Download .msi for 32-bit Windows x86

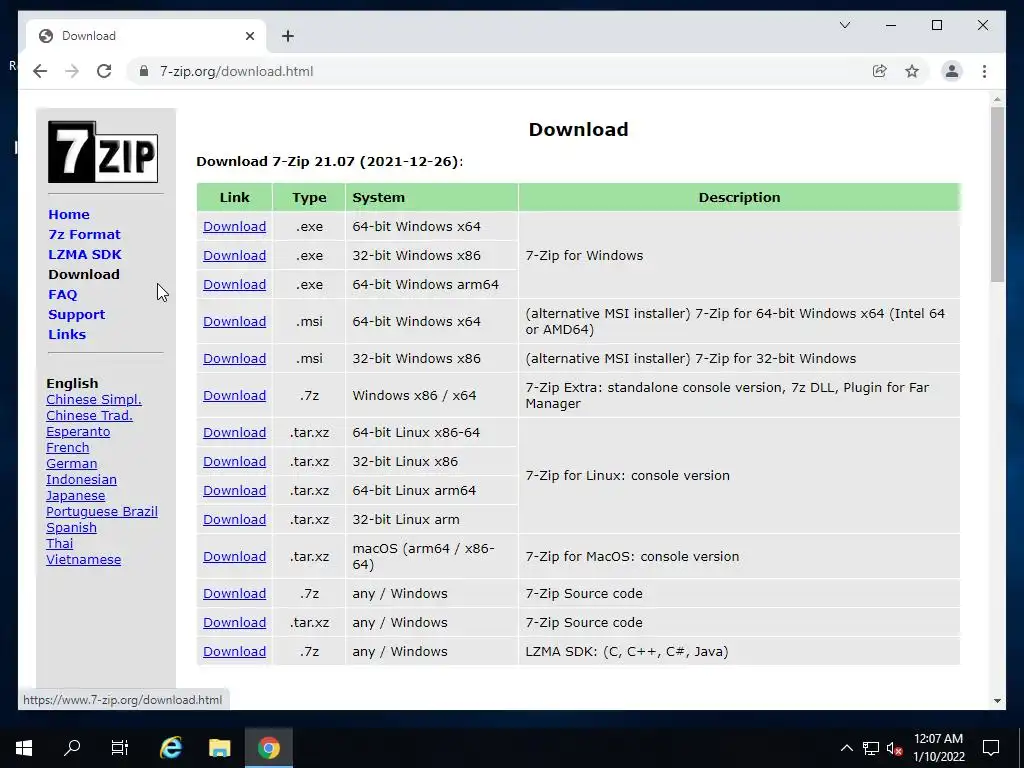pos(234,359)
